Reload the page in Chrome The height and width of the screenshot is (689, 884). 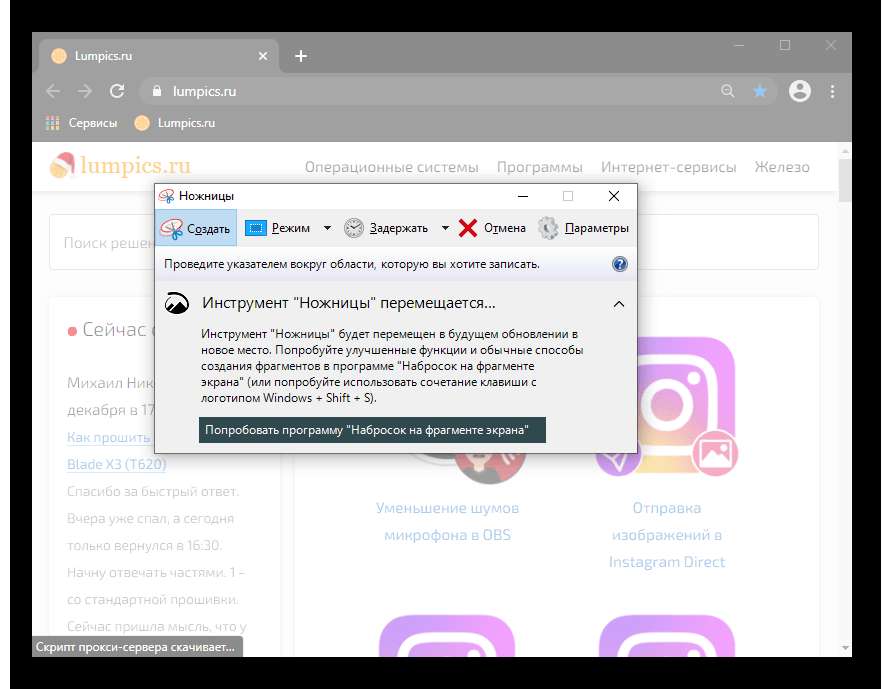117,91
